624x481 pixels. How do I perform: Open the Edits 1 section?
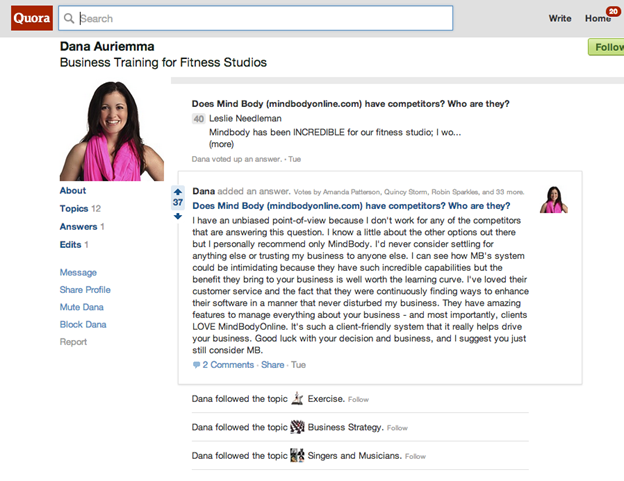(x=74, y=244)
